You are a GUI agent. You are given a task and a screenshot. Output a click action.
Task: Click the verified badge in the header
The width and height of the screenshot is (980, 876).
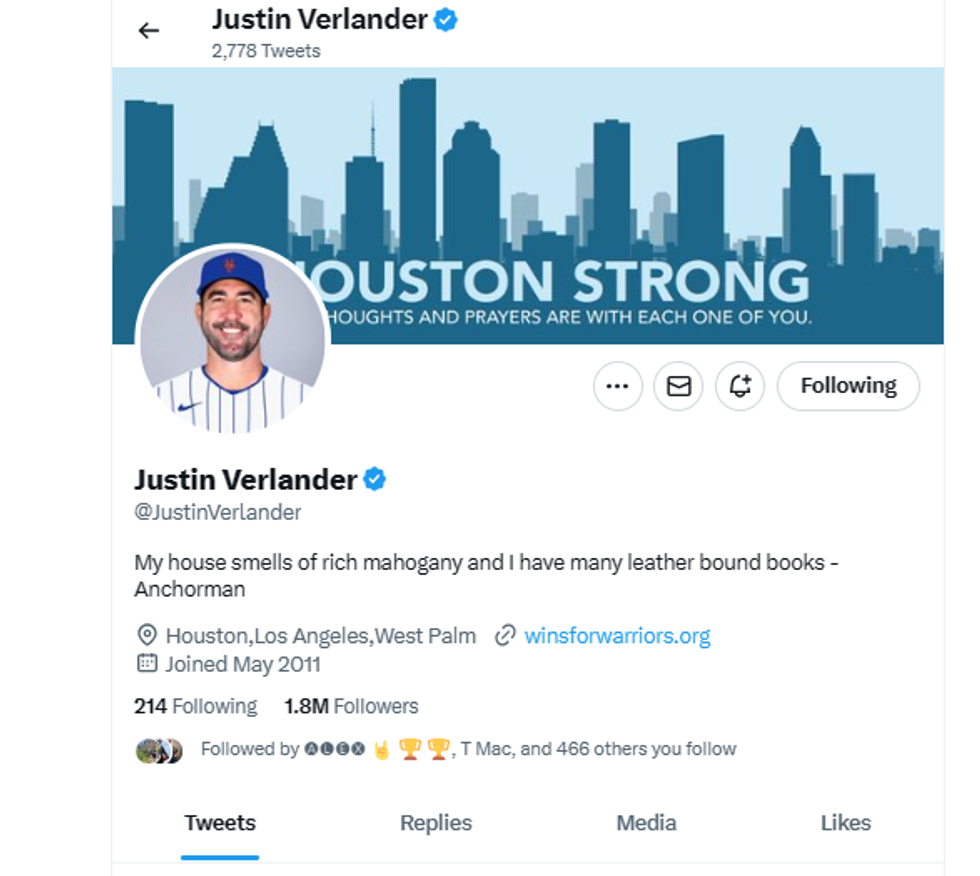point(445,20)
